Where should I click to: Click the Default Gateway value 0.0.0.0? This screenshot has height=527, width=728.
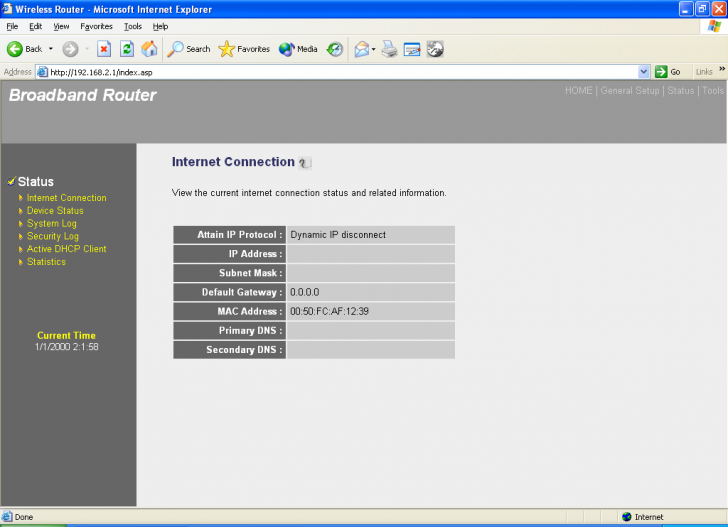305,293
